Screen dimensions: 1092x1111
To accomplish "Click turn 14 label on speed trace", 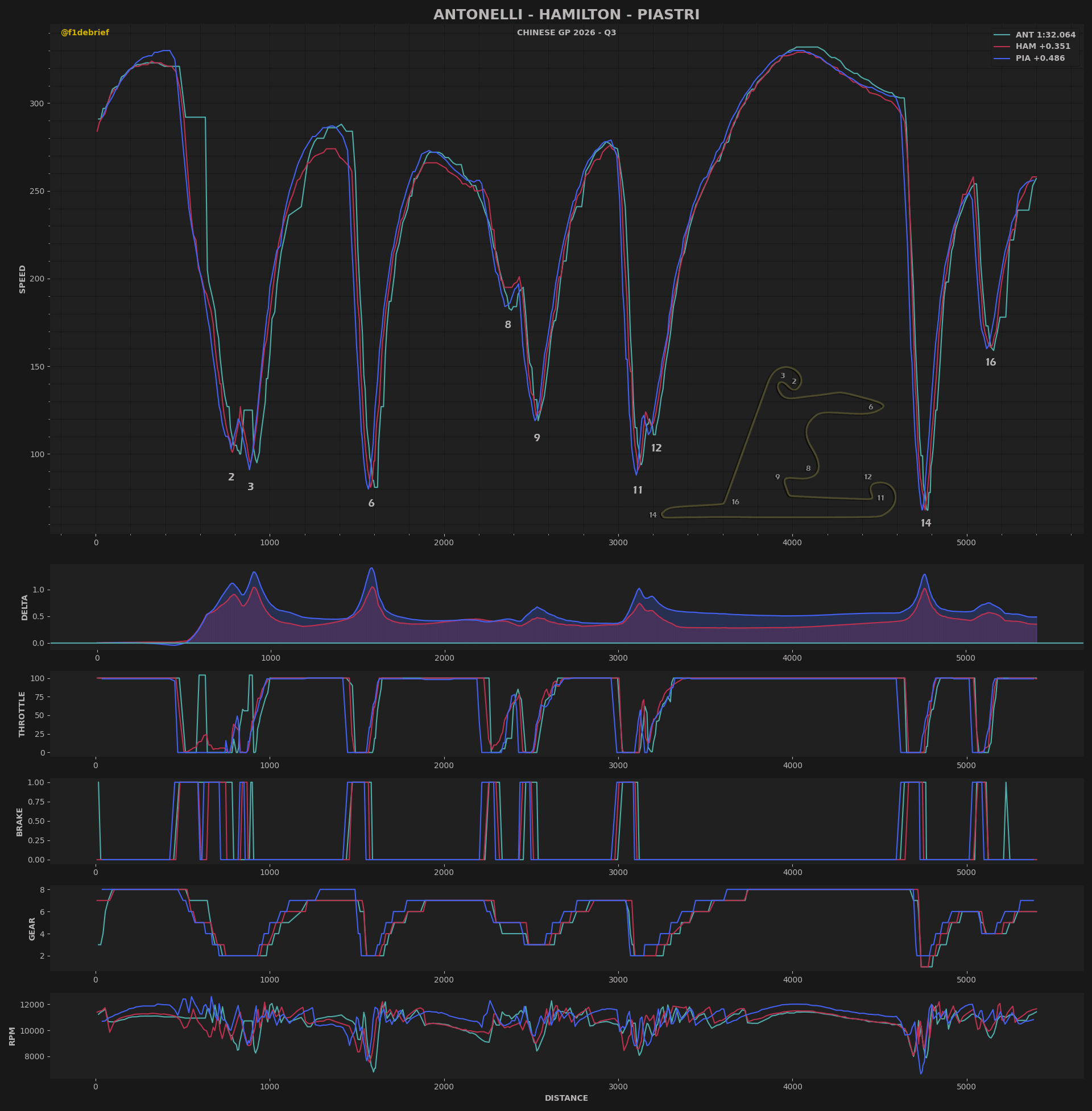I will pos(926,523).
